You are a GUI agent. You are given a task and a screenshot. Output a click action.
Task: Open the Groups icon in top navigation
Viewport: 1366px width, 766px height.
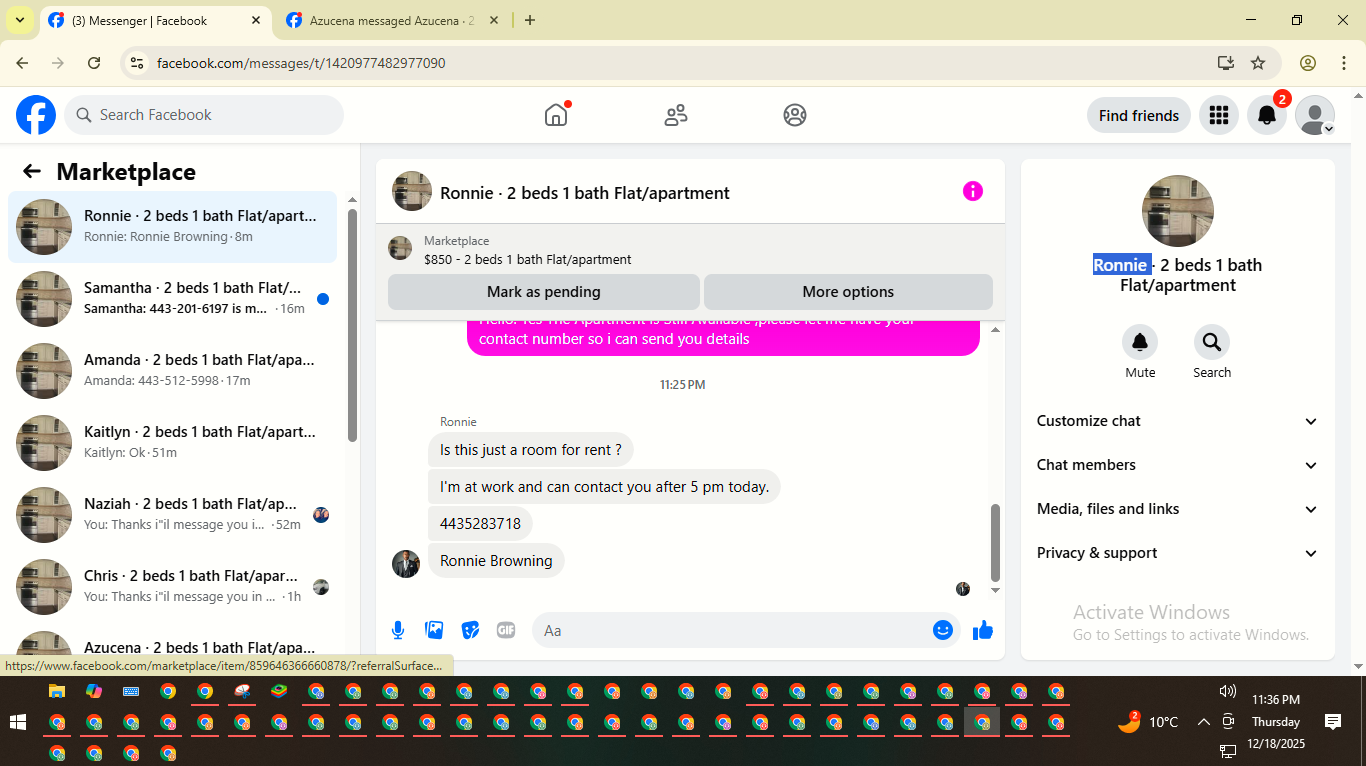coord(795,115)
